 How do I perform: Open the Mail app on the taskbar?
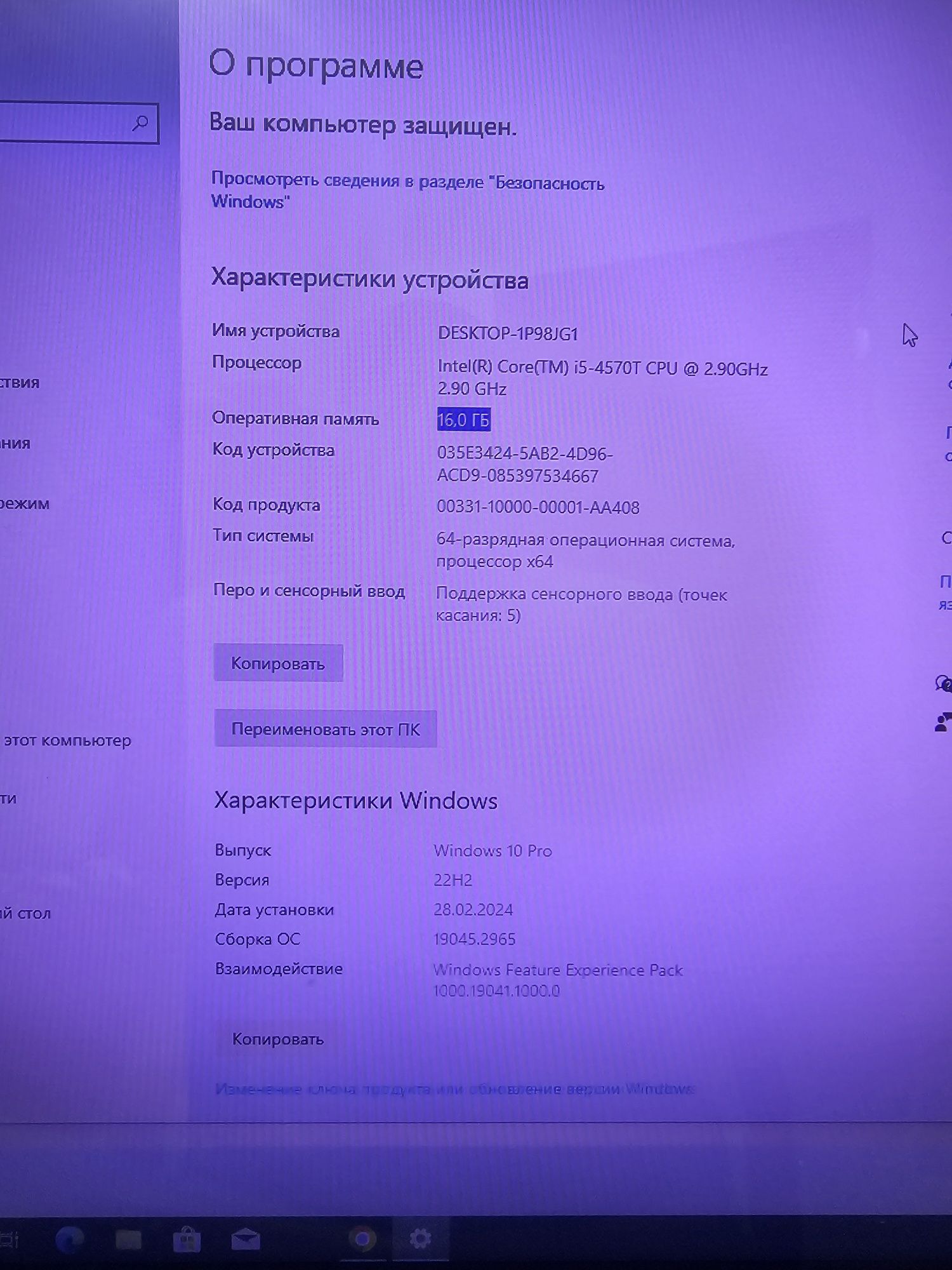[x=245, y=1240]
